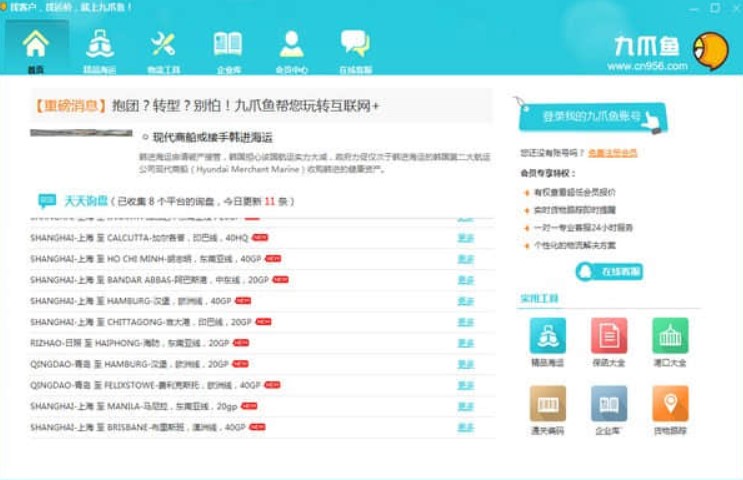Click the 登录我的九爪鱼账号 login button

point(590,118)
